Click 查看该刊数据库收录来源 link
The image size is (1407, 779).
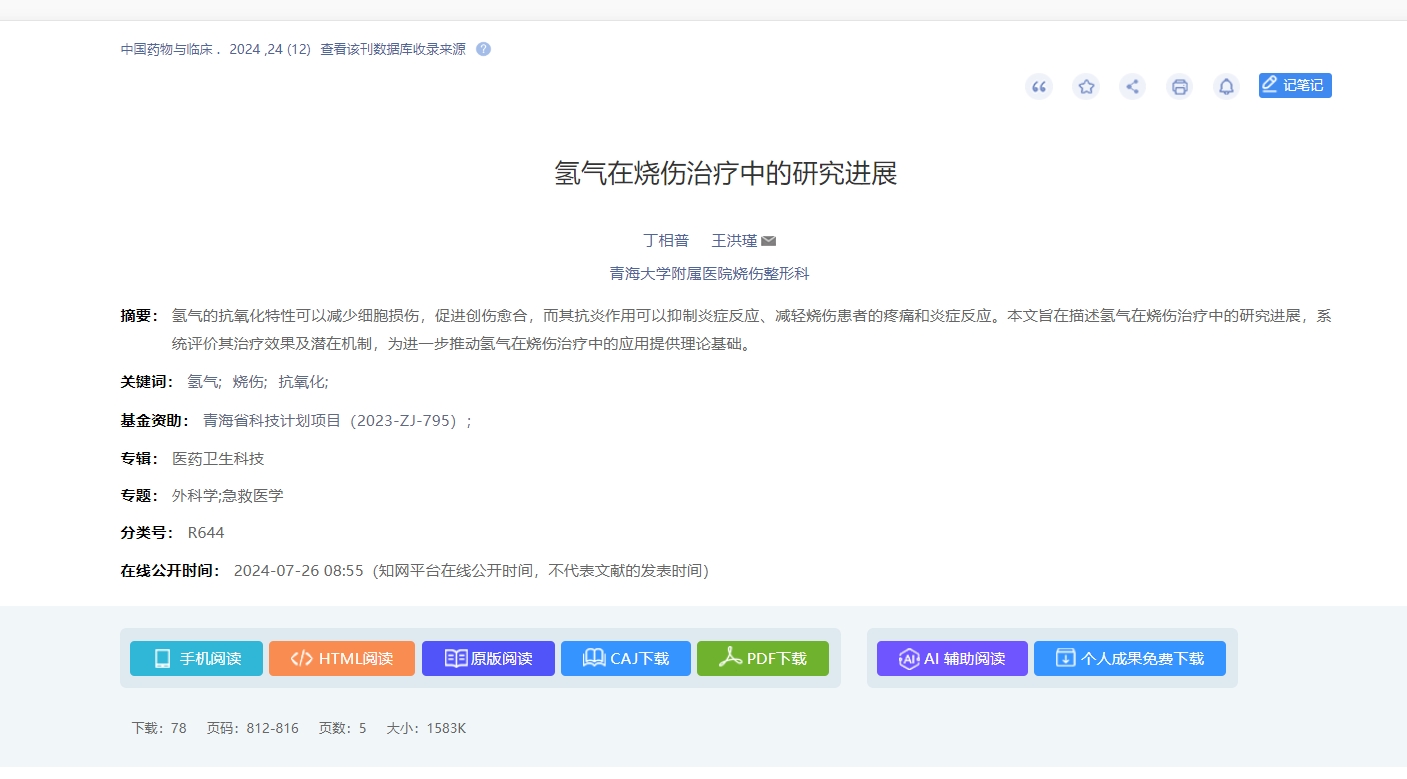(x=392, y=49)
